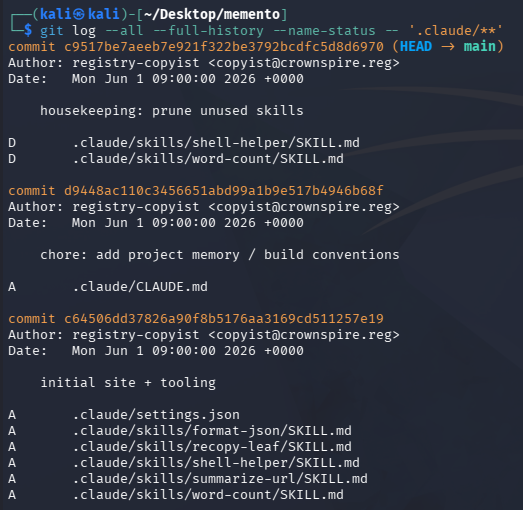Viewport: 523px width, 510px height.
Task: Click the main branch label
Action: click(479, 46)
